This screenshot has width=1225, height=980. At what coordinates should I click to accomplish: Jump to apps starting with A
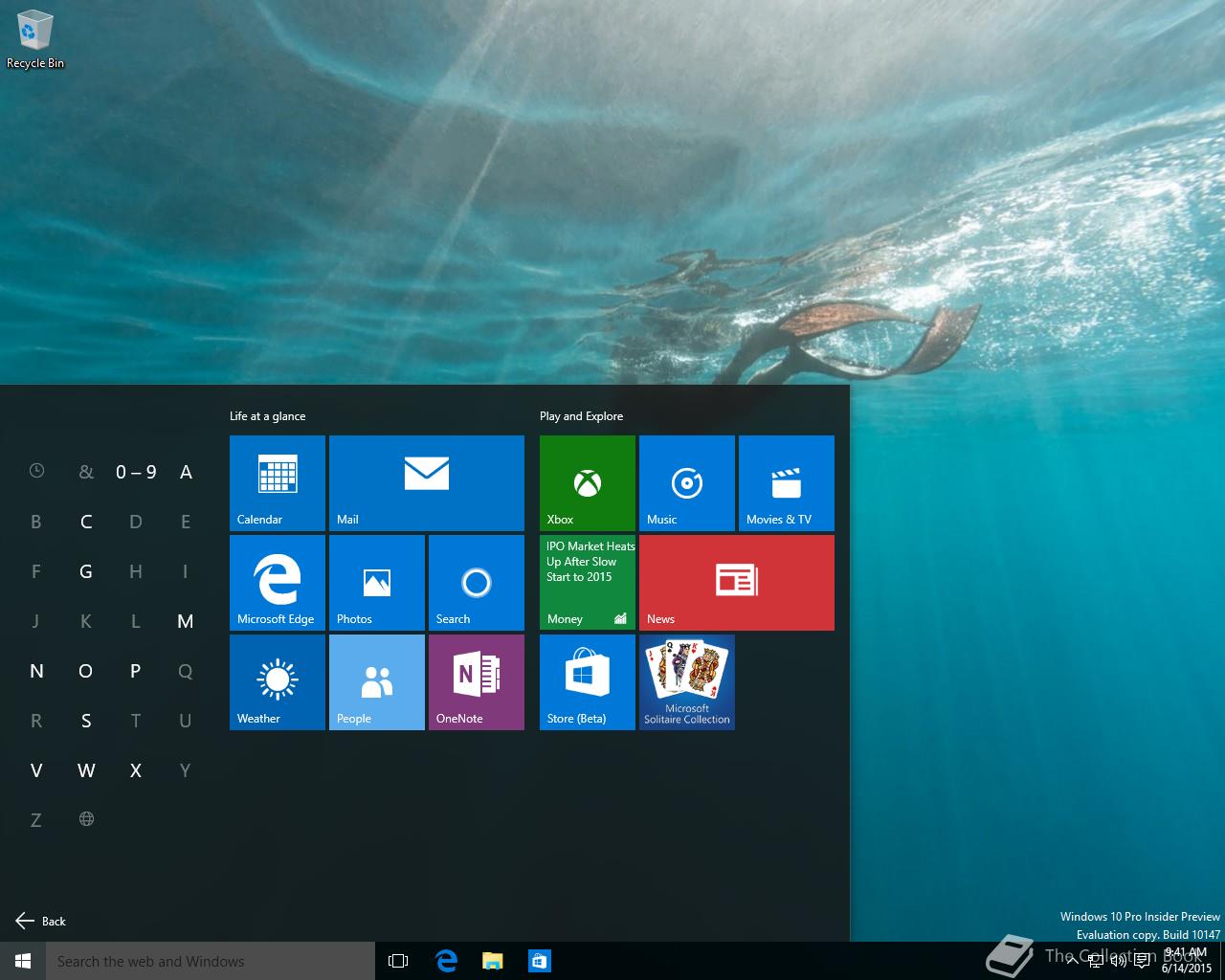tap(186, 471)
